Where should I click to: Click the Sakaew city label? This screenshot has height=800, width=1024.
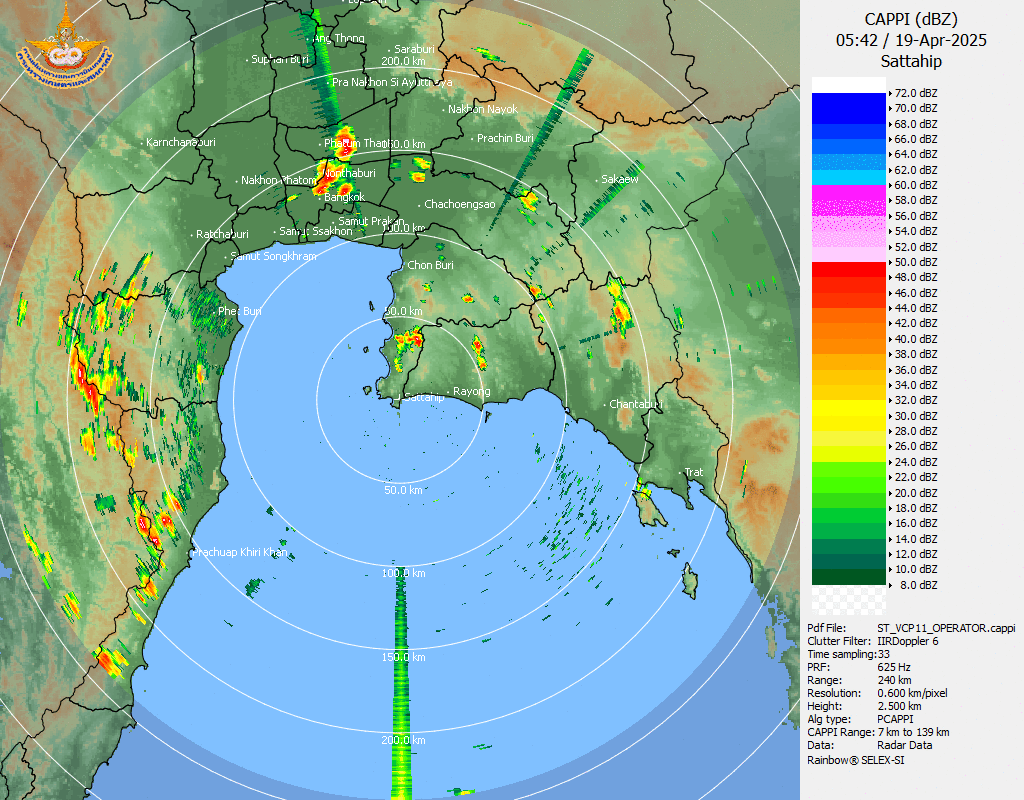tap(620, 179)
